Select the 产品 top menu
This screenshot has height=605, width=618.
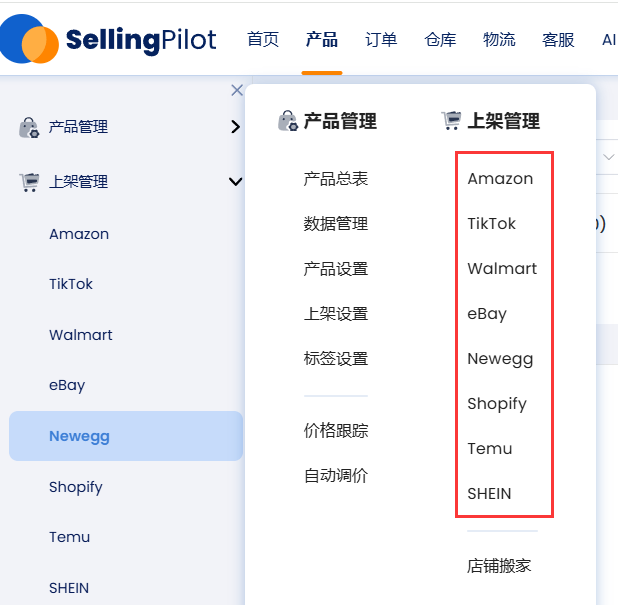coord(322,40)
